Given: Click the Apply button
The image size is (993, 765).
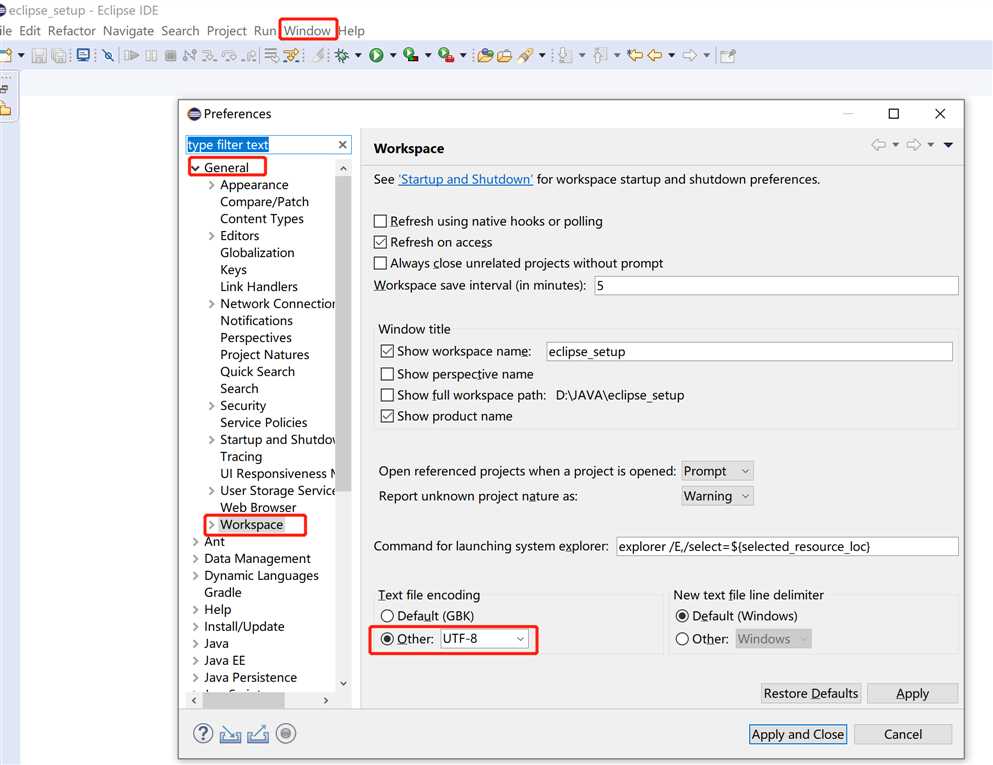Looking at the screenshot, I should pyautogui.click(x=912, y=693).
